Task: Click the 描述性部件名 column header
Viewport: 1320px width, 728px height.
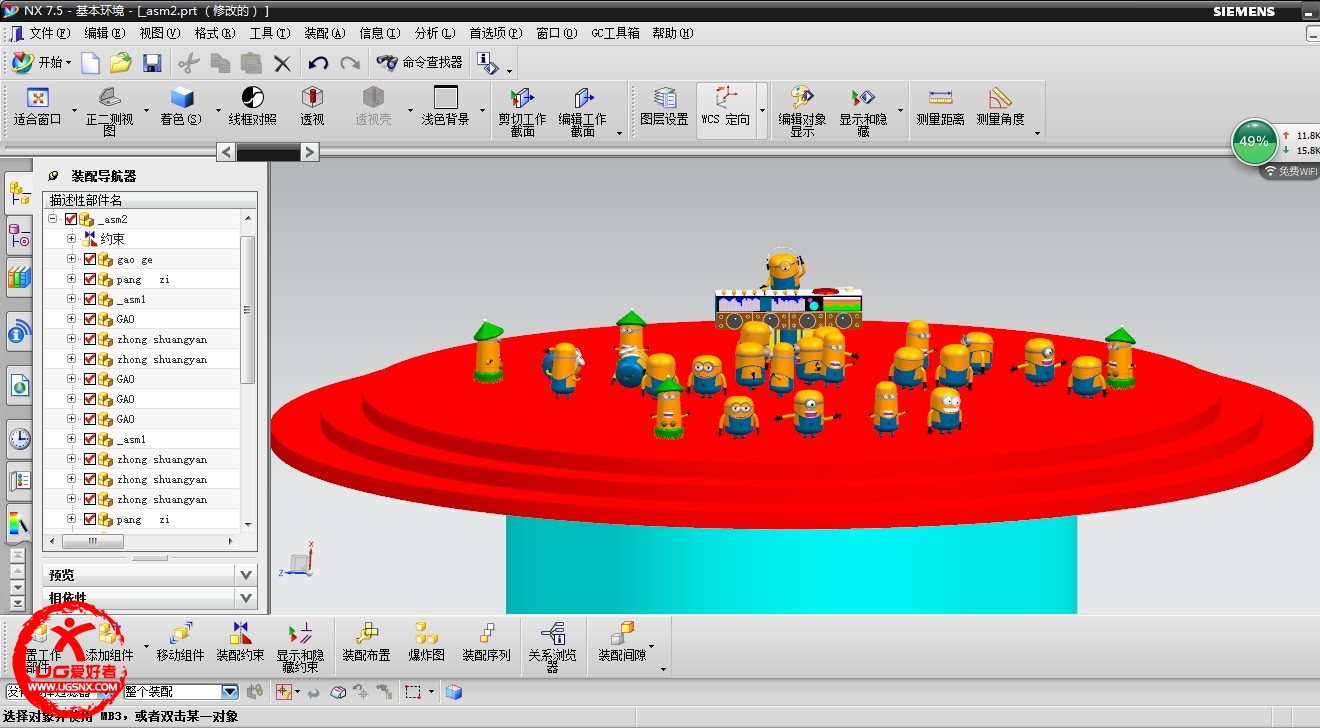Action: pos(150,200)
